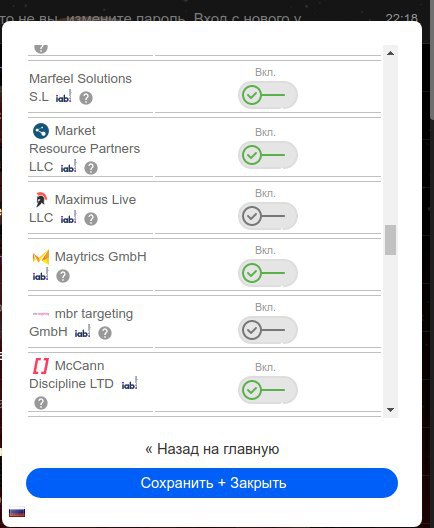Screen dimensions: 434x528
Task: Turn off the Maytrics GmbH switch
Action: click(x=268, y=273)
